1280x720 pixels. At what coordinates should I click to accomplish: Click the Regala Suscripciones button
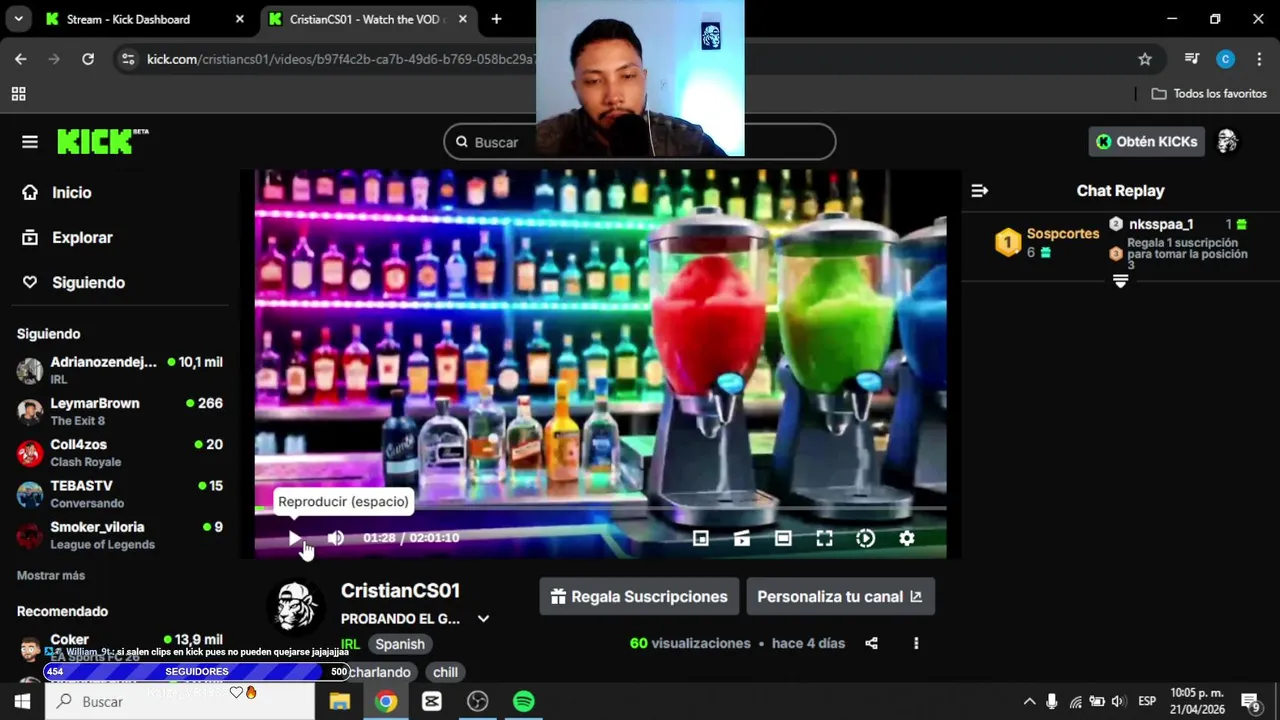tap(639, 597)
